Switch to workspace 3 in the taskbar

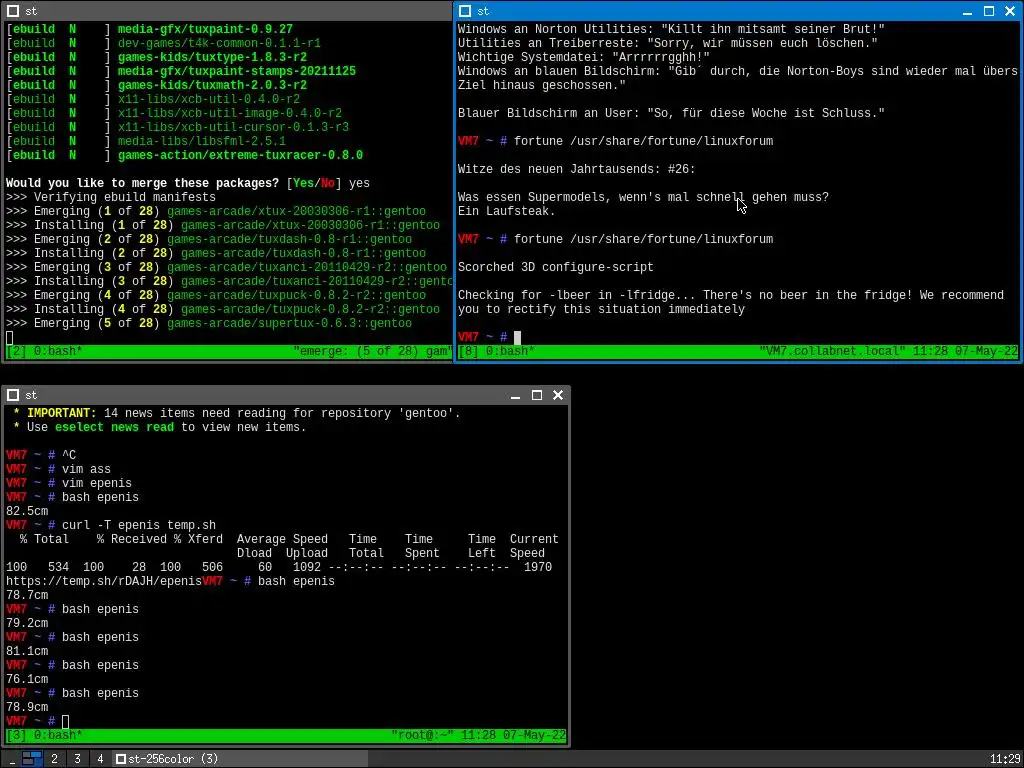77,759
